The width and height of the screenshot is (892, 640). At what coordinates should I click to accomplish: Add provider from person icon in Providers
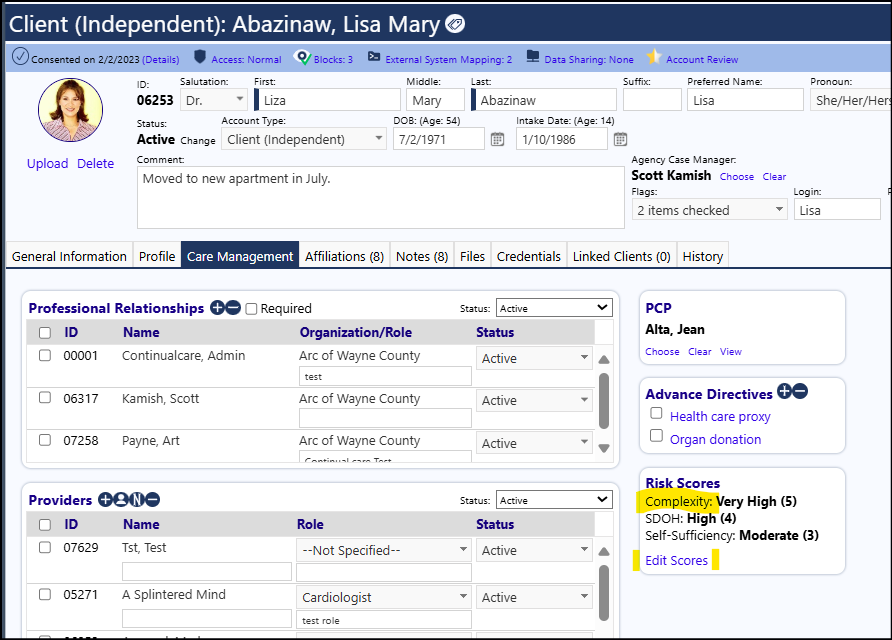point(121,499)
